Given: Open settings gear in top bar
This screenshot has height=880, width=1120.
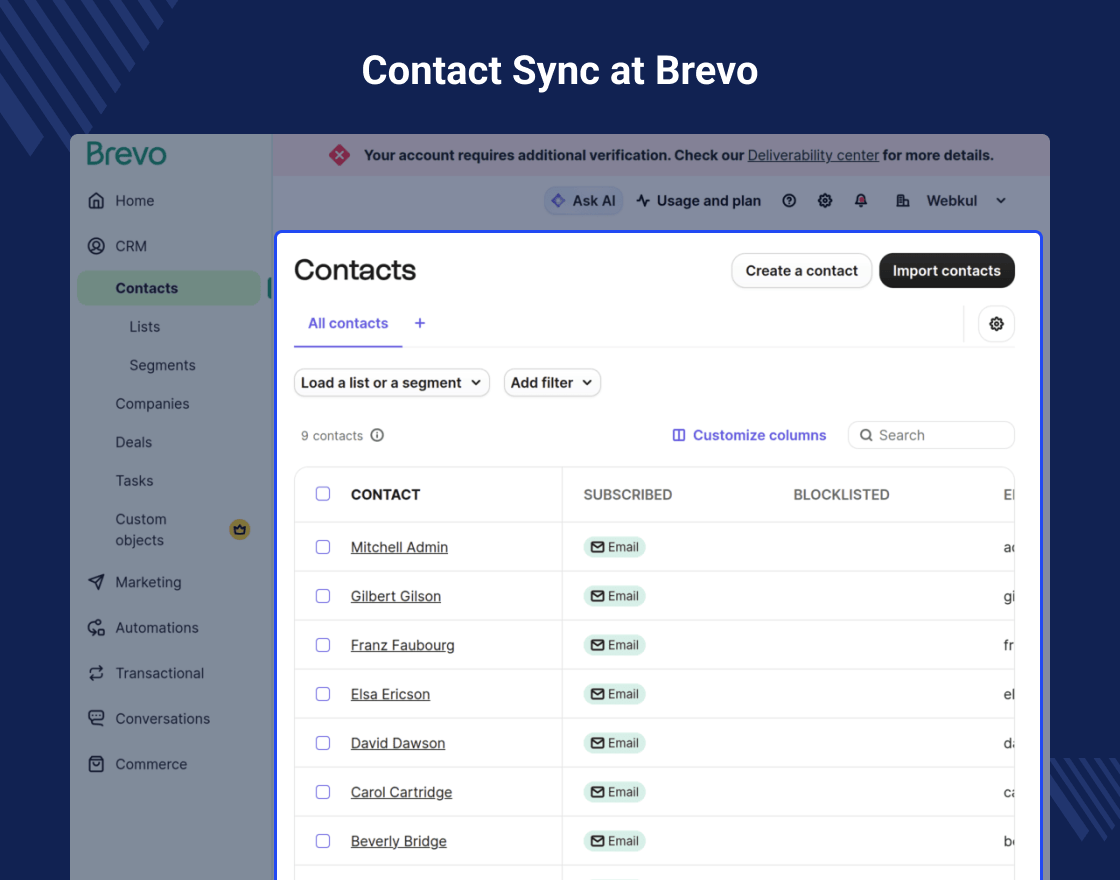Looking at the screenshot, I should [x=825, y=201].
